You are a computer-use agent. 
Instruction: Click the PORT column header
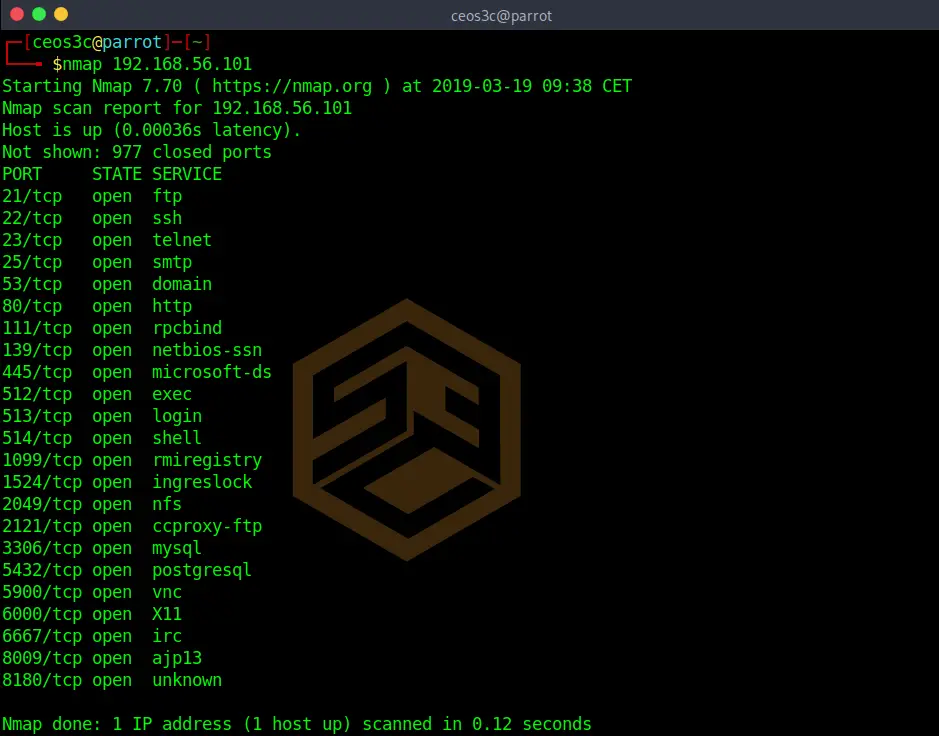click(22, 174)
